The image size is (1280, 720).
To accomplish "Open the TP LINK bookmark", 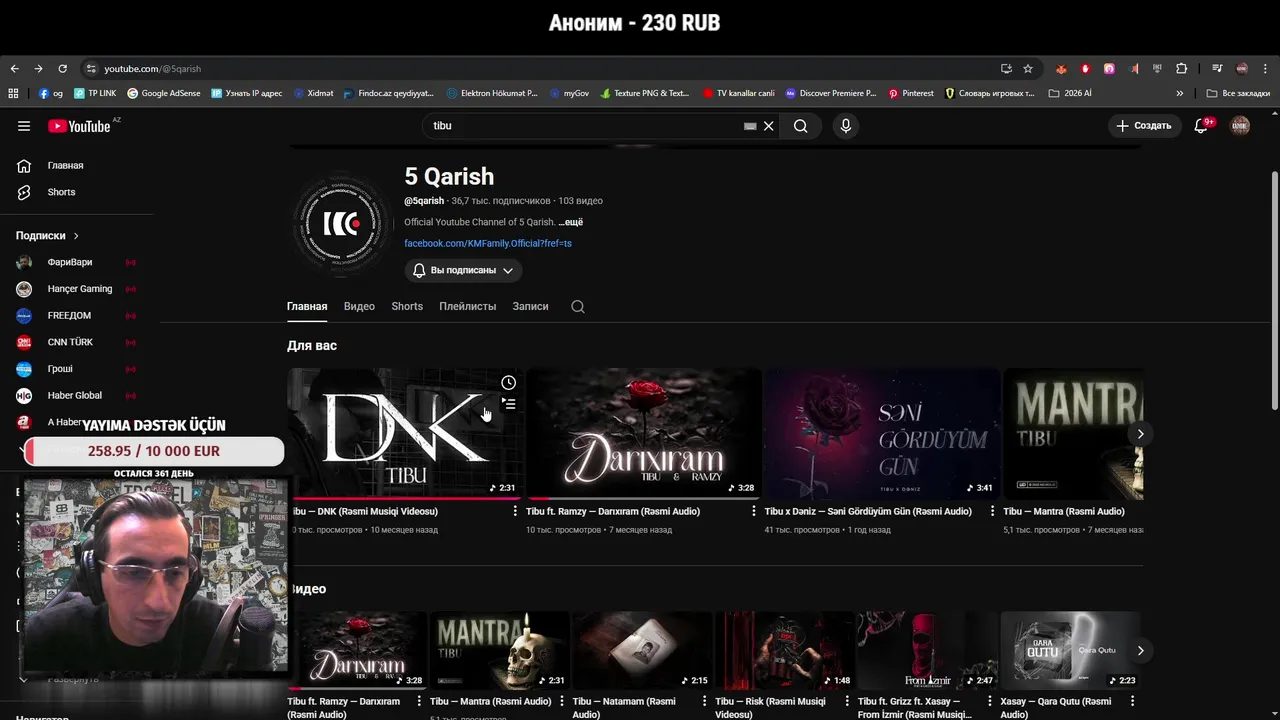I will pyautogui.click(x=95, y=93).
